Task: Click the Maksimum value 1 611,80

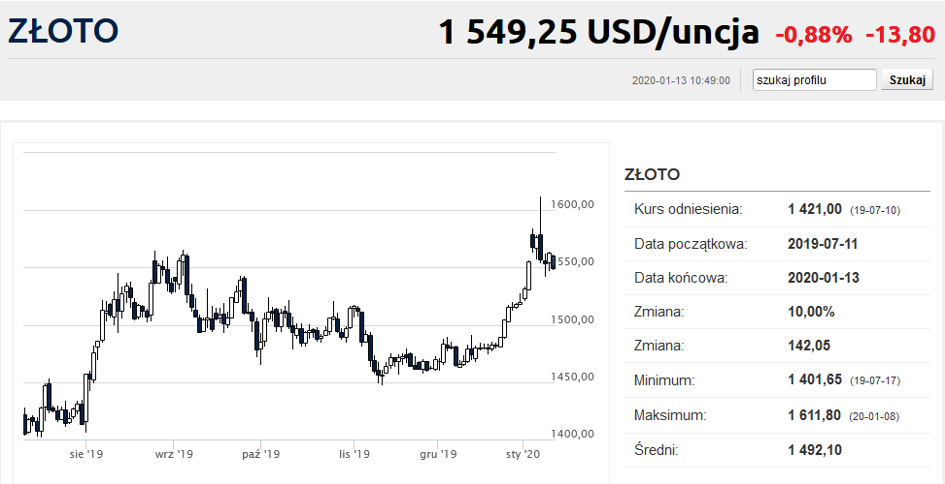Action: (x=814, y=415)
